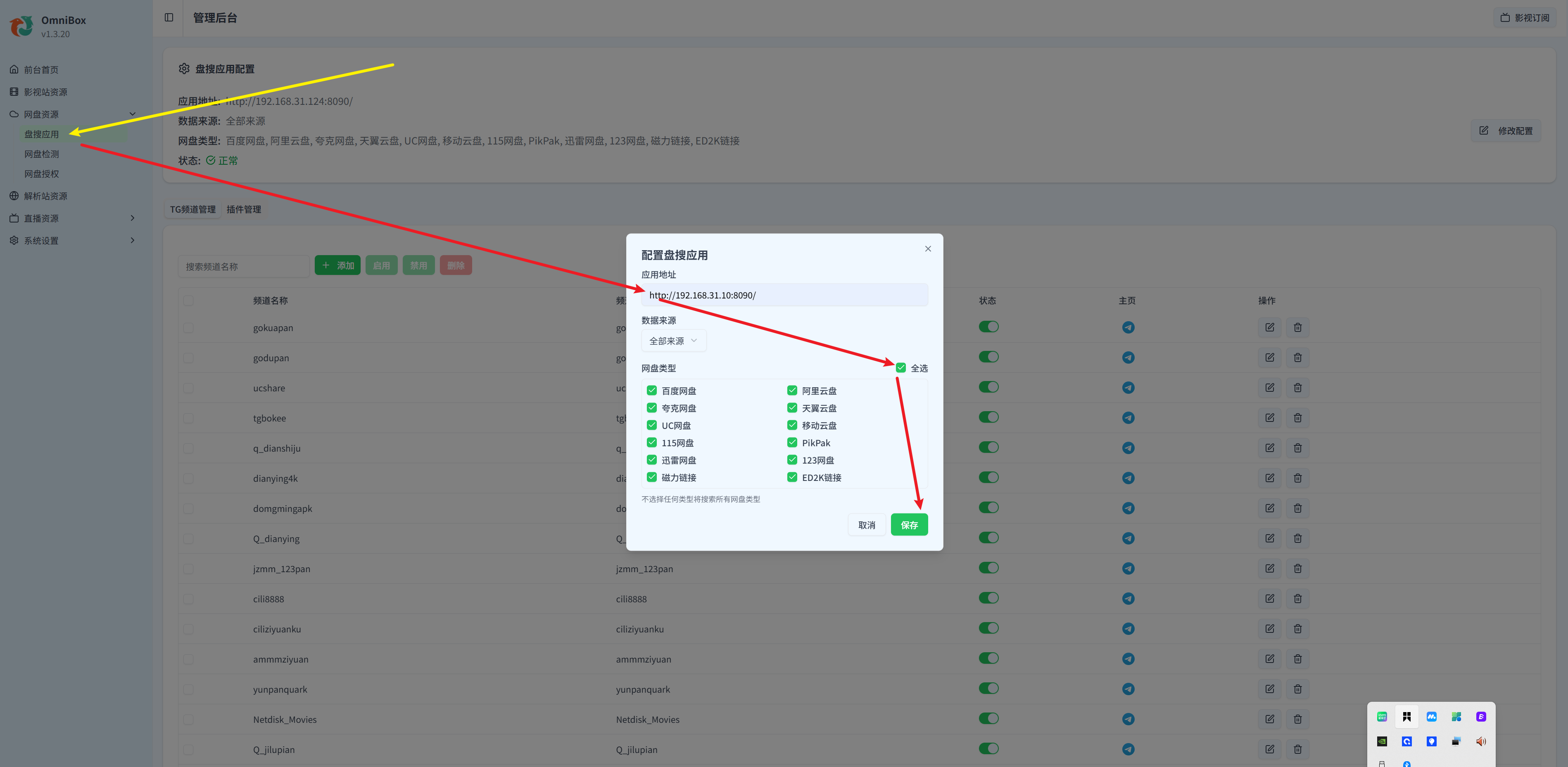This screenshot has height=767, width=1568.
Task: Click the speaker volume tray icon
Action: tap(1480, 741)
